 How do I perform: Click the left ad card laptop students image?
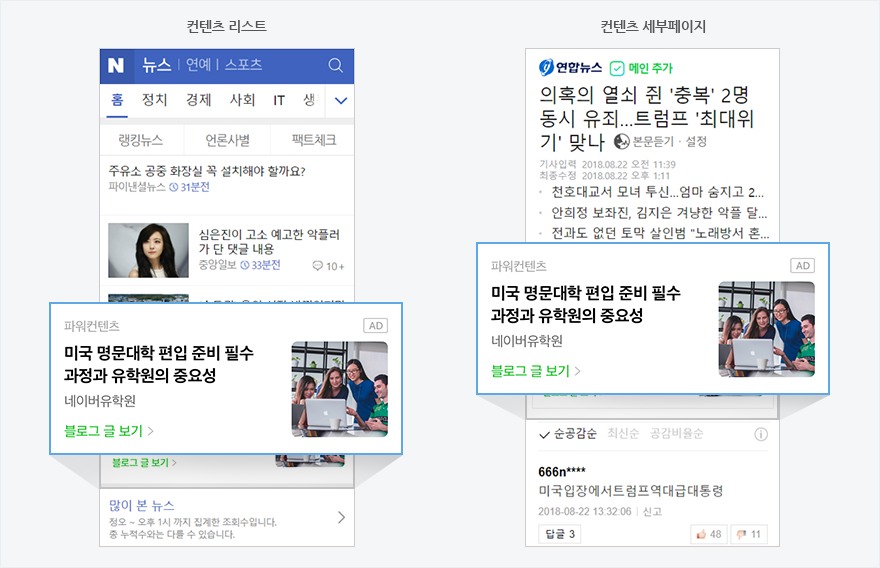[x=340, y=389]
